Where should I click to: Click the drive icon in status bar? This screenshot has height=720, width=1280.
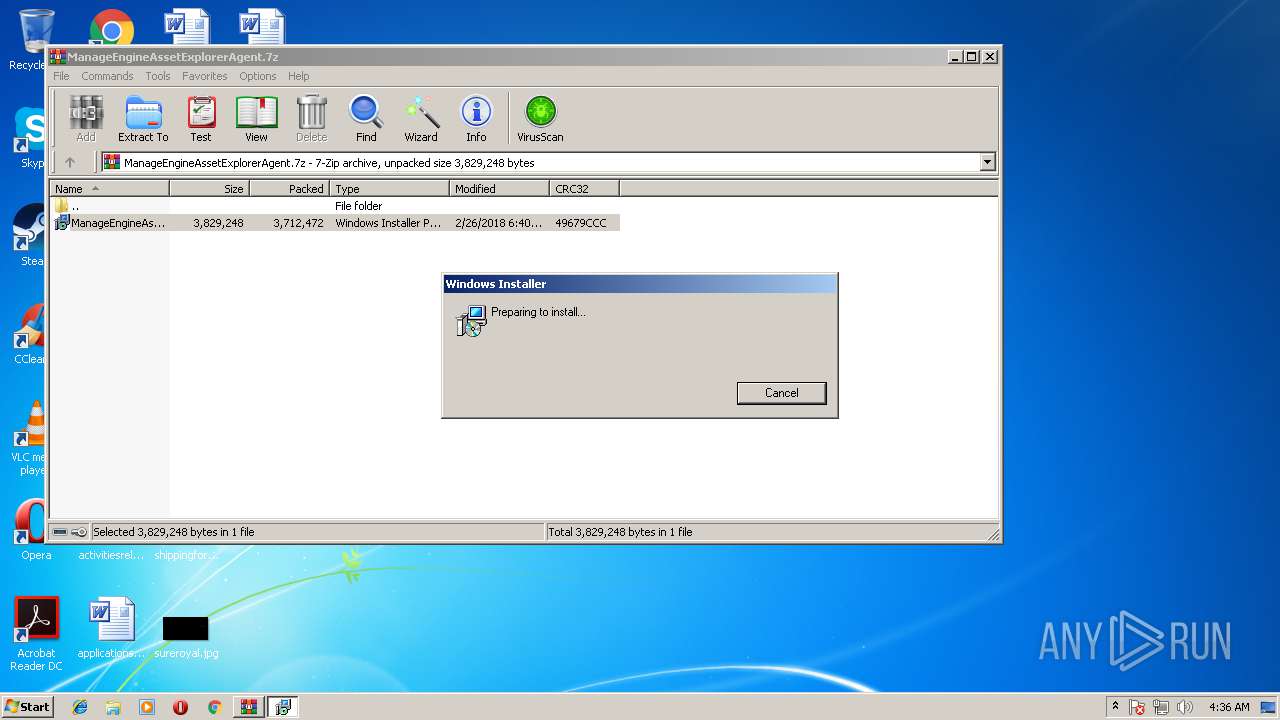[60, 532]
